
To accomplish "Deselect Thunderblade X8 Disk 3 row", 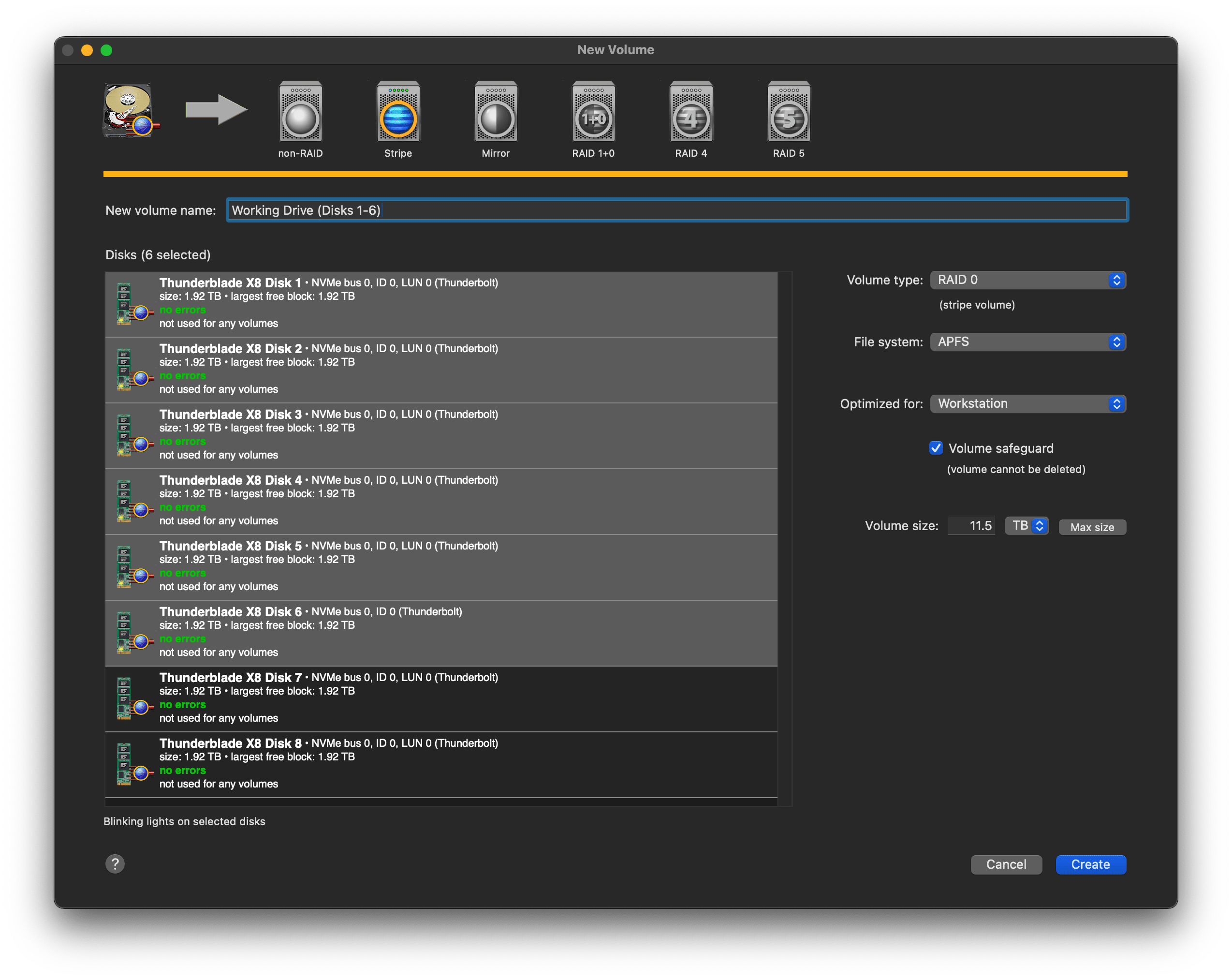I will coord(440,435).
